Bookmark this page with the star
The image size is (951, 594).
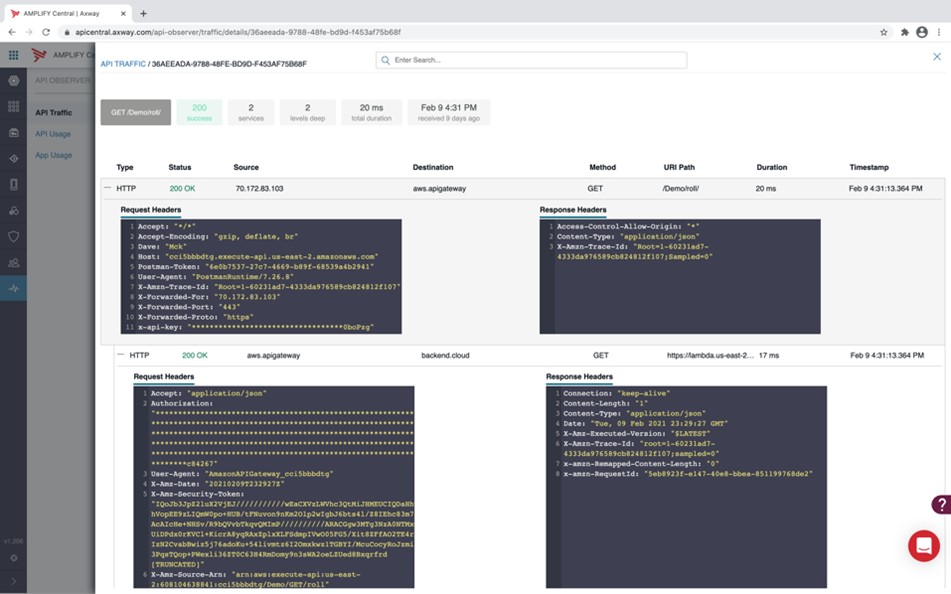point(884,32)
